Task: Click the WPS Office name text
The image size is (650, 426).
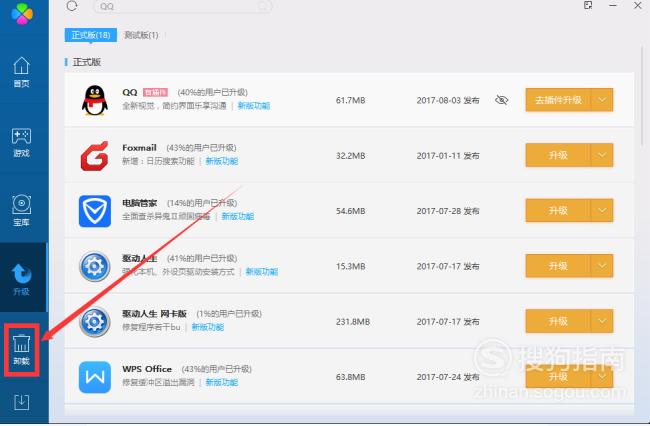Action: (147, 369)
